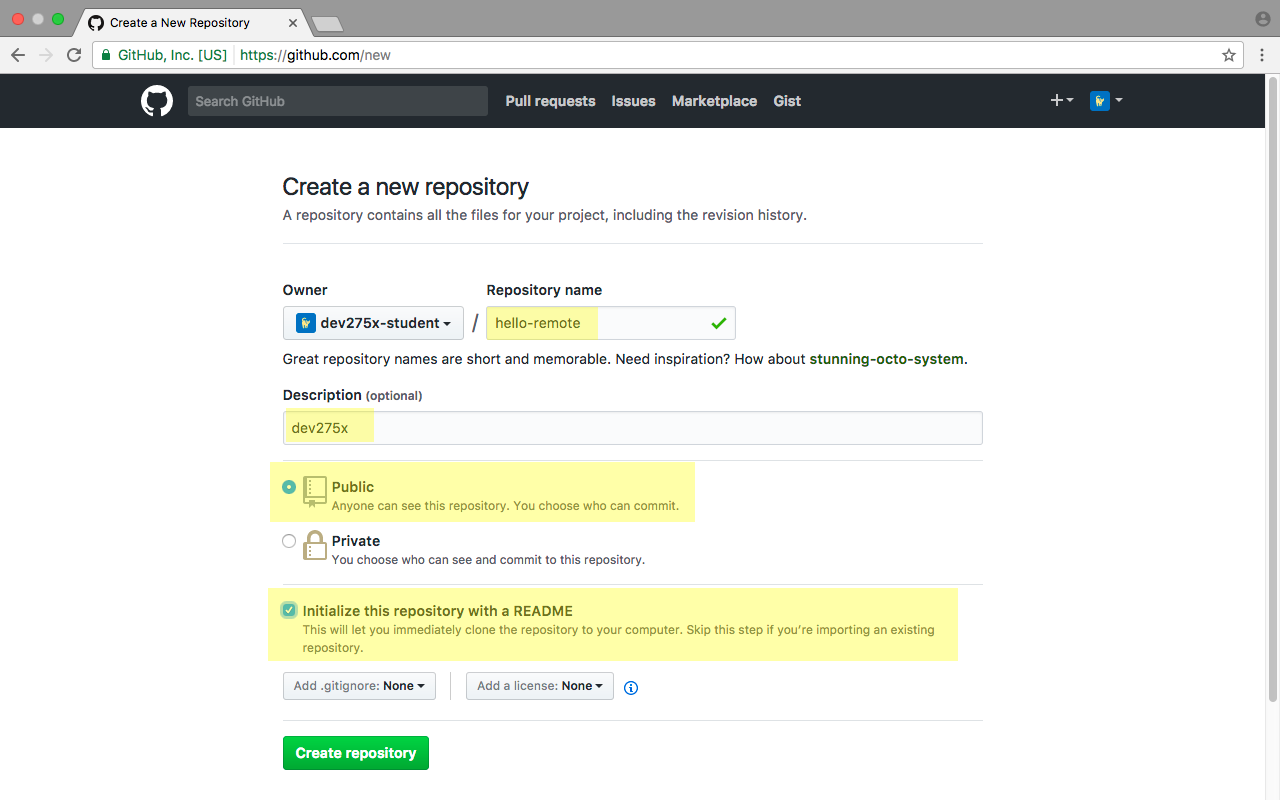The width and height of the screenshot is (1280, 800).
Task: Open the plus create-new menu
Action: 1061,100
